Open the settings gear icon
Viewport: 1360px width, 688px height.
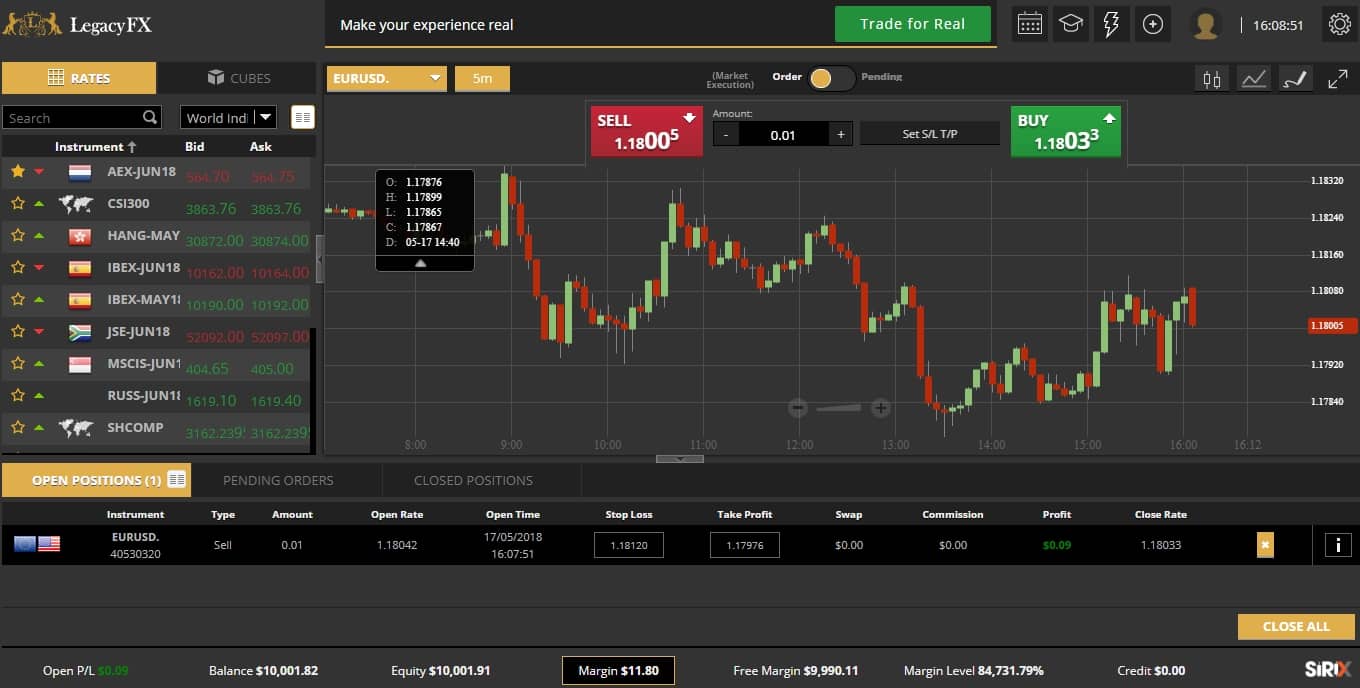[1339, 24]
